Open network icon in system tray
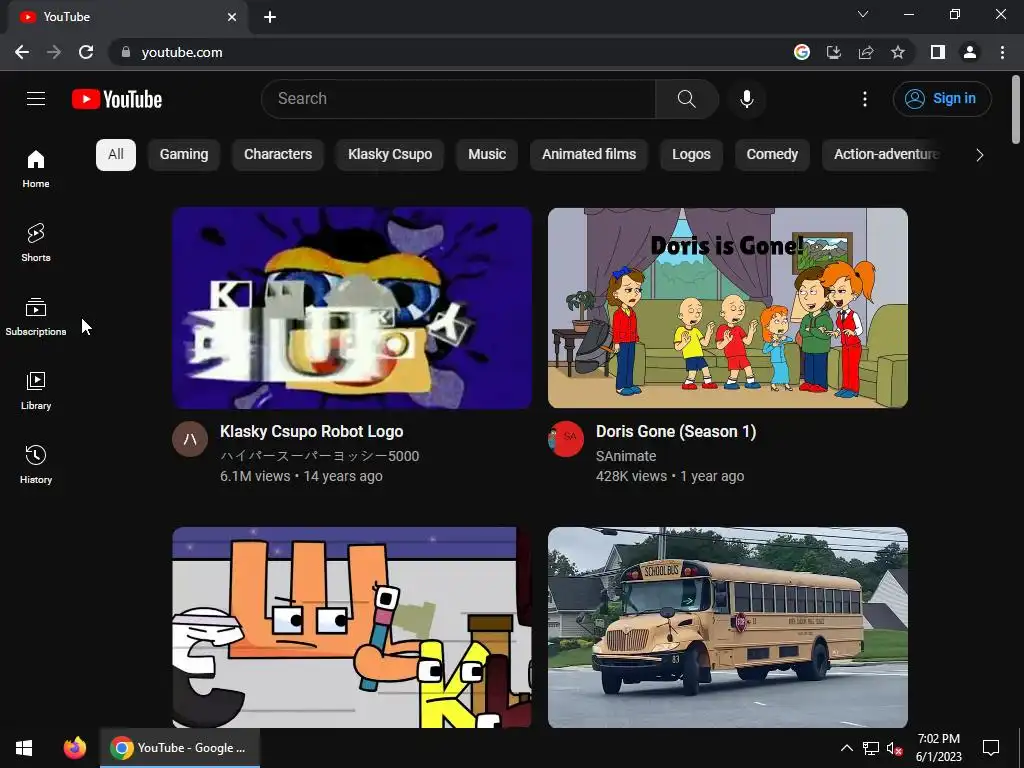 point(871,748)
